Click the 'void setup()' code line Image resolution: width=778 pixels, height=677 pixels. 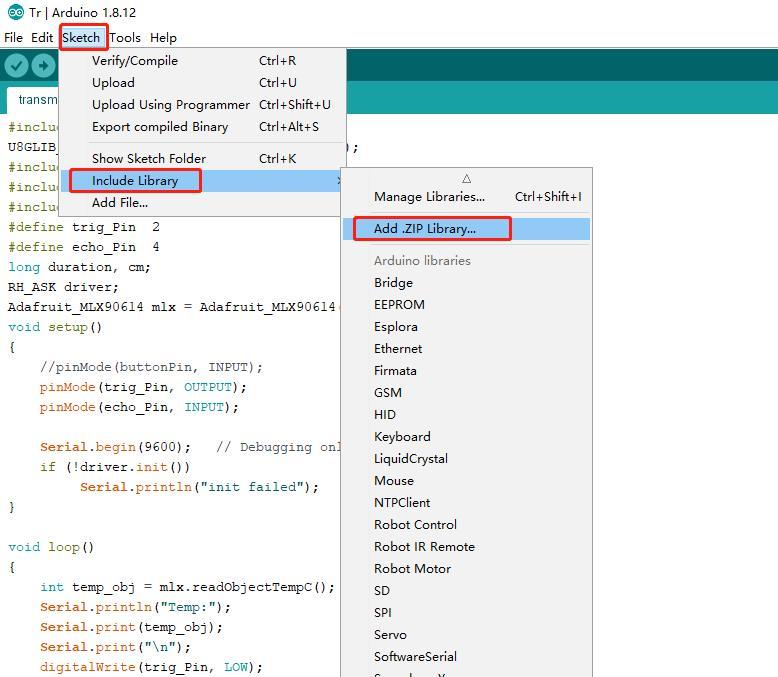[55, 327]
